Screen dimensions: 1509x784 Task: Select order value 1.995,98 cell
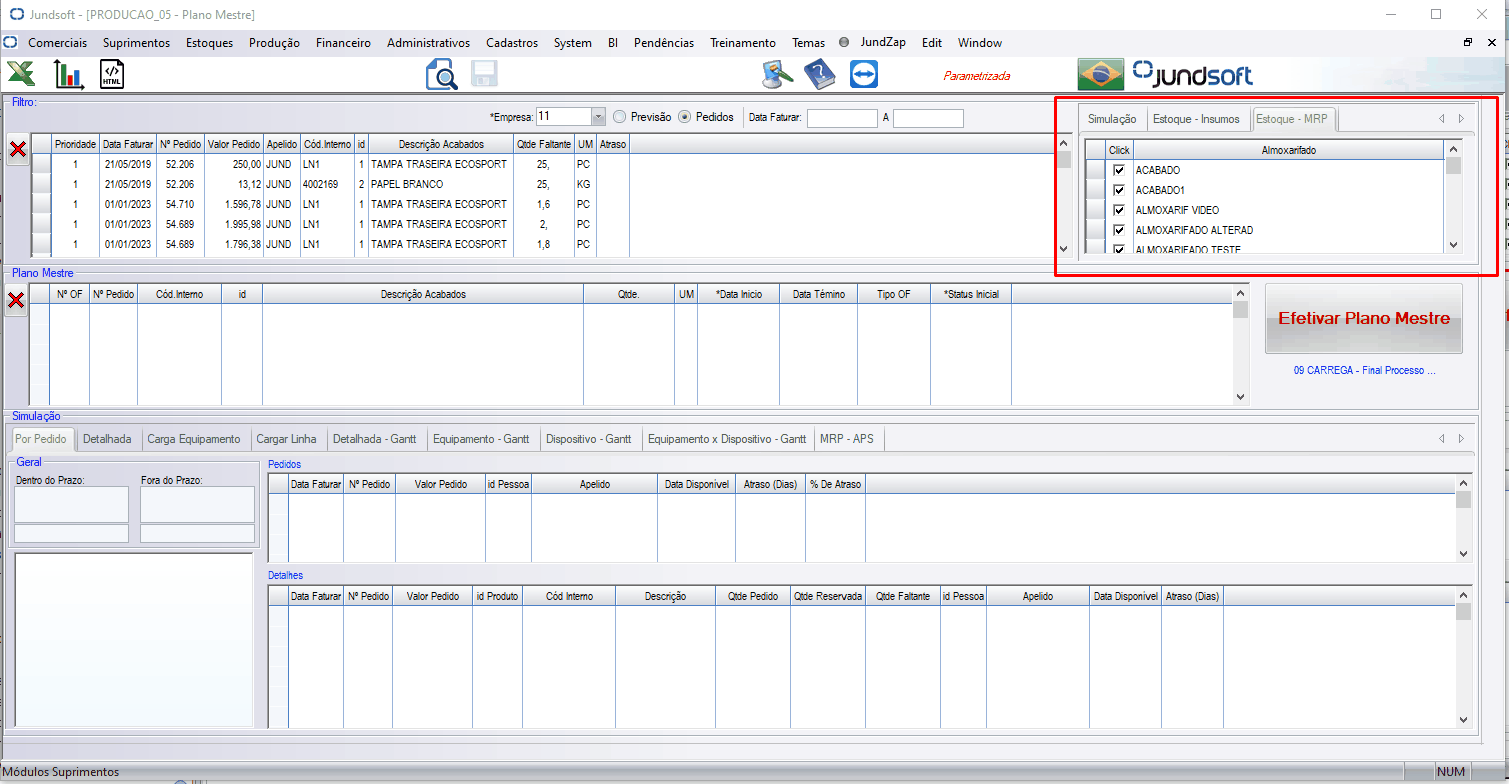click(x=235, y=224)
